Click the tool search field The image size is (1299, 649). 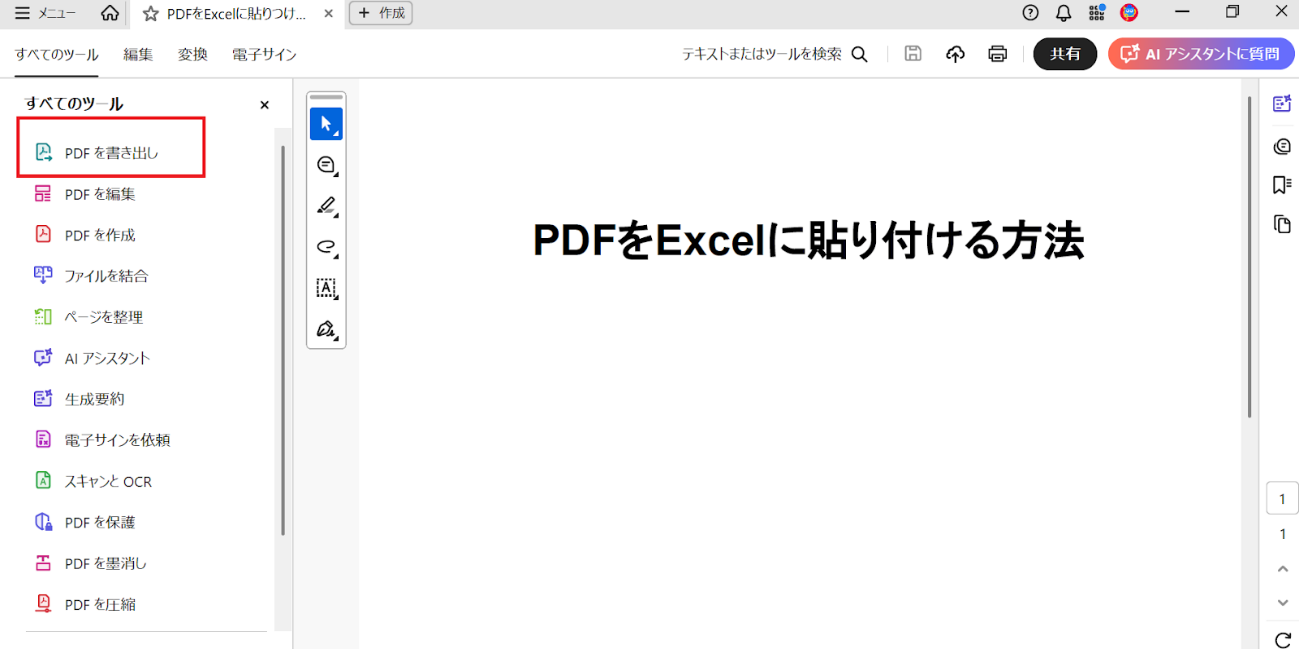pyautogui.click(x=770, y=55)
